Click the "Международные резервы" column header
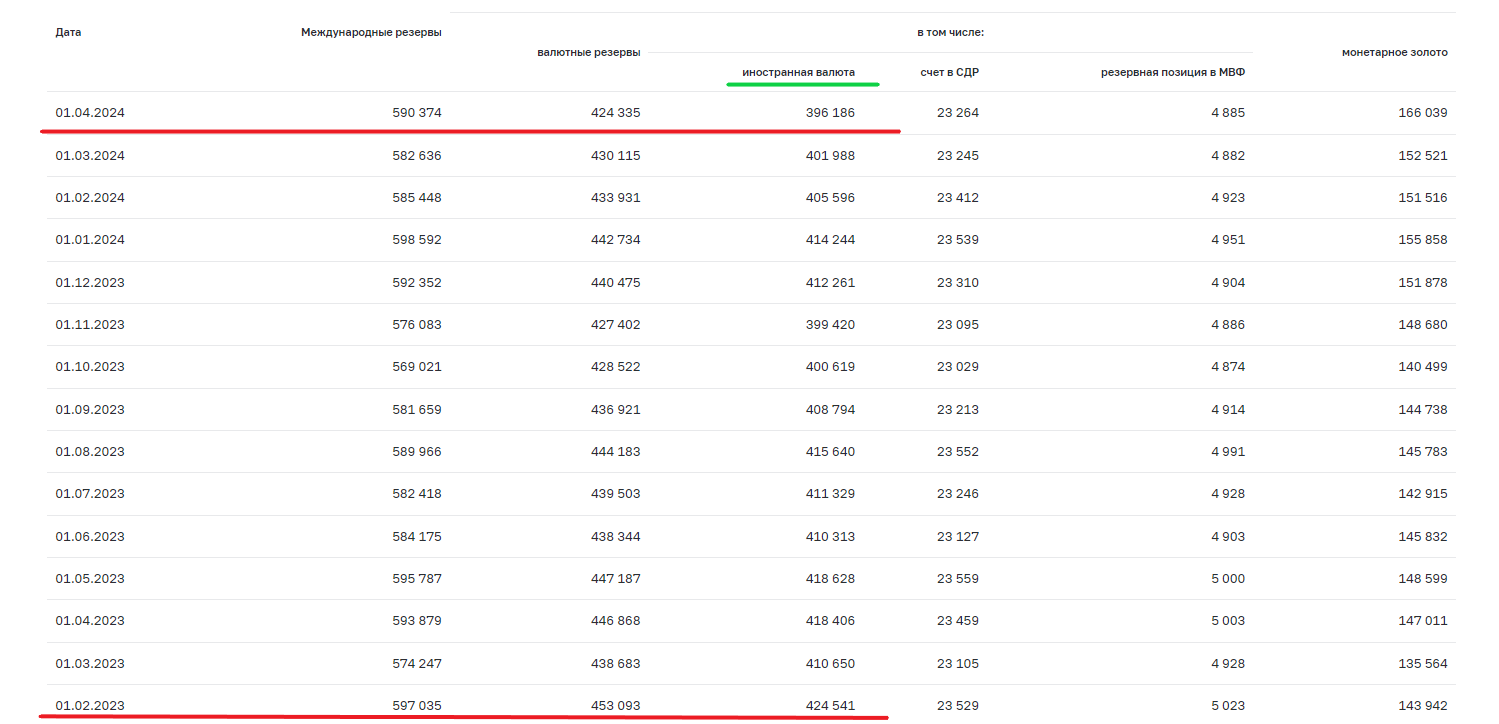The width and height of the screenshot is (1499, 724). pos(371,32)
